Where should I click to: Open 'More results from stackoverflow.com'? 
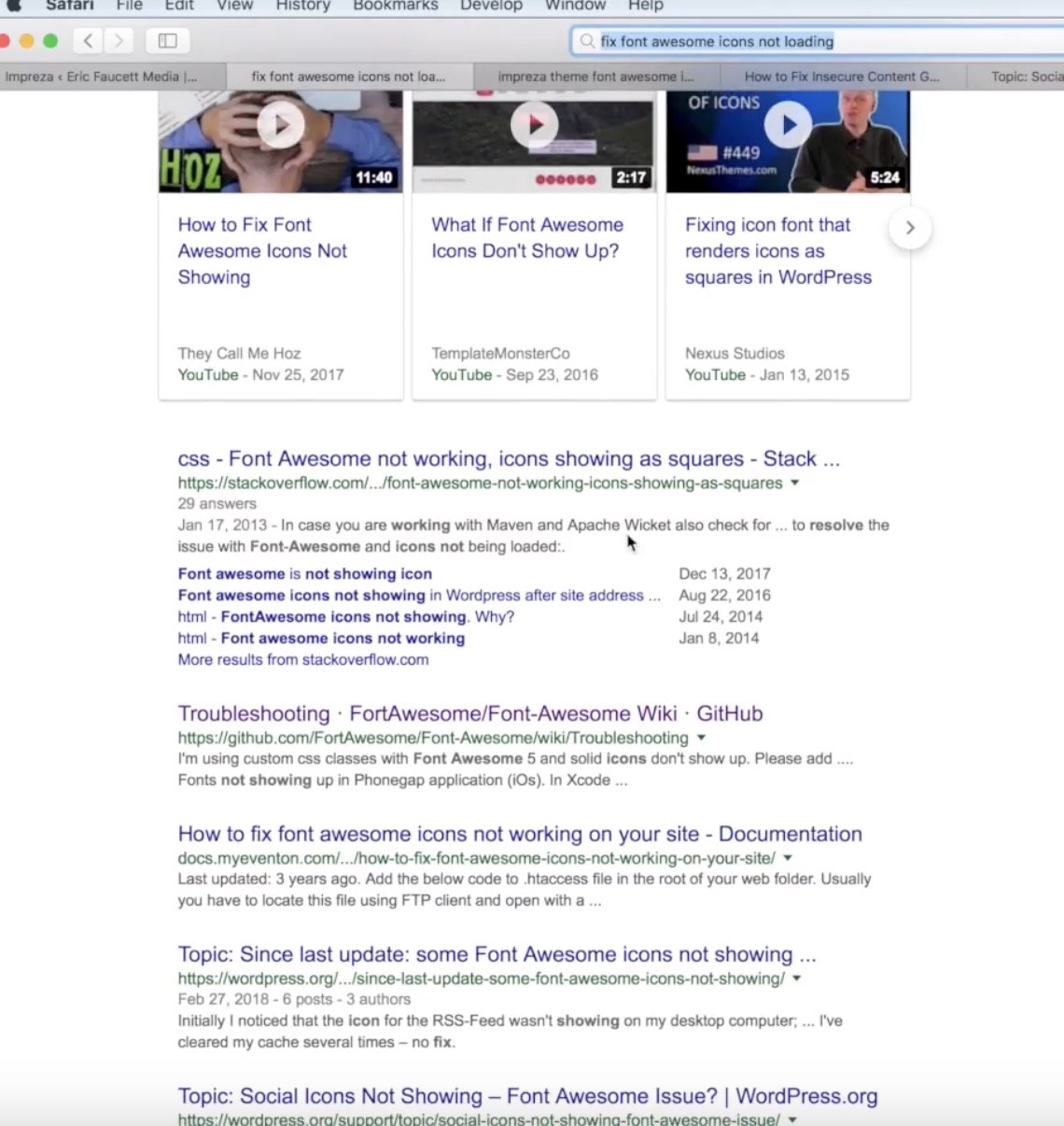tap(302, 659)
